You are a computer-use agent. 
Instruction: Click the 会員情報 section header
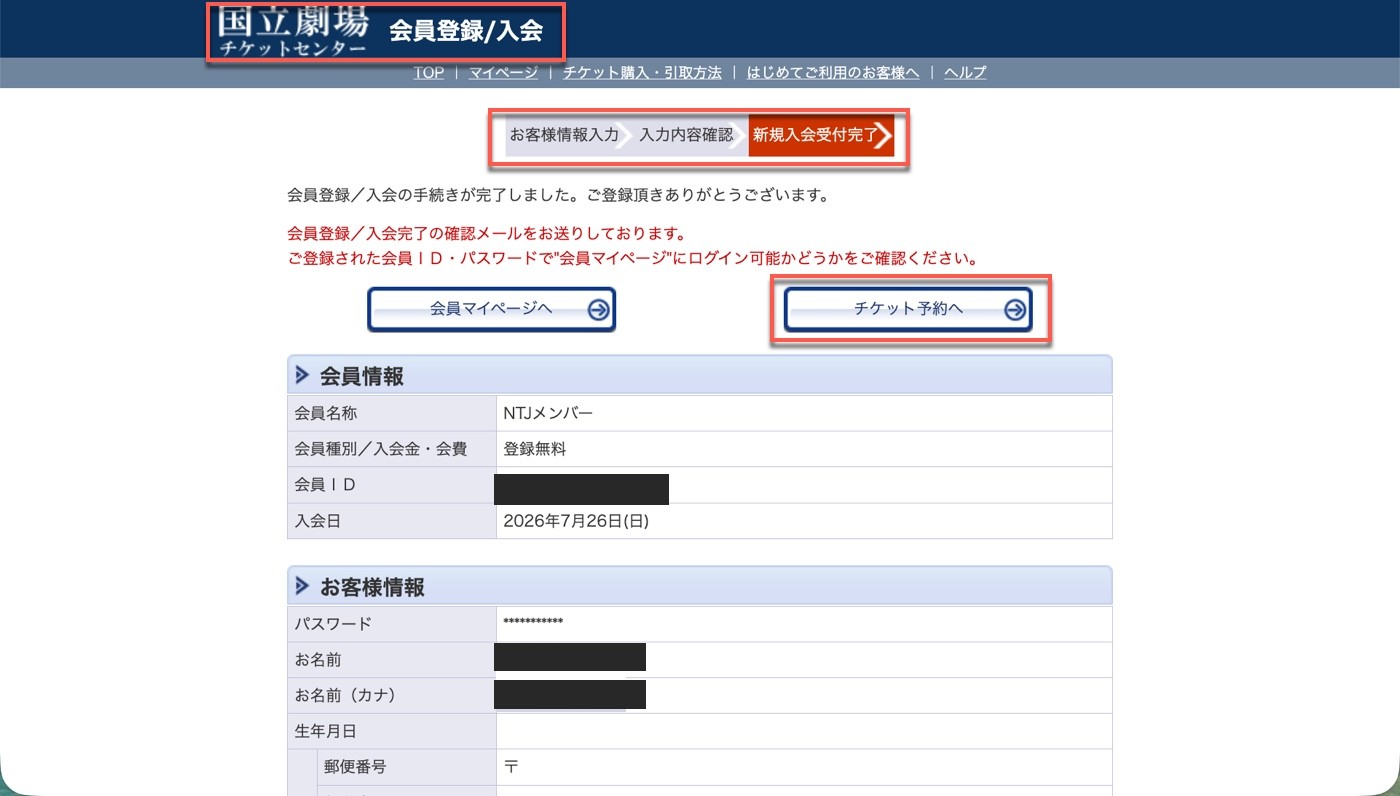[699, 375]
